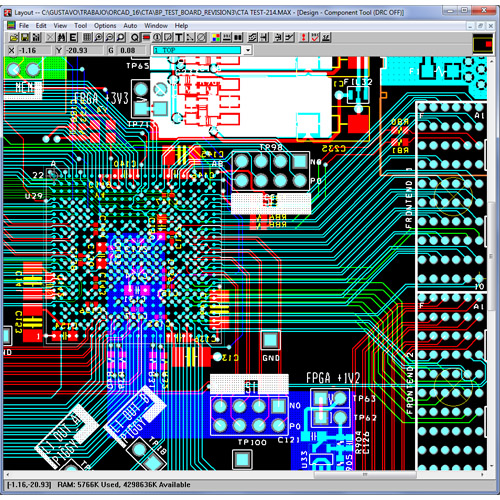Select the Edit Segment mode icon
The height and width of the screenshot is (500, 500).
(278, 38)
